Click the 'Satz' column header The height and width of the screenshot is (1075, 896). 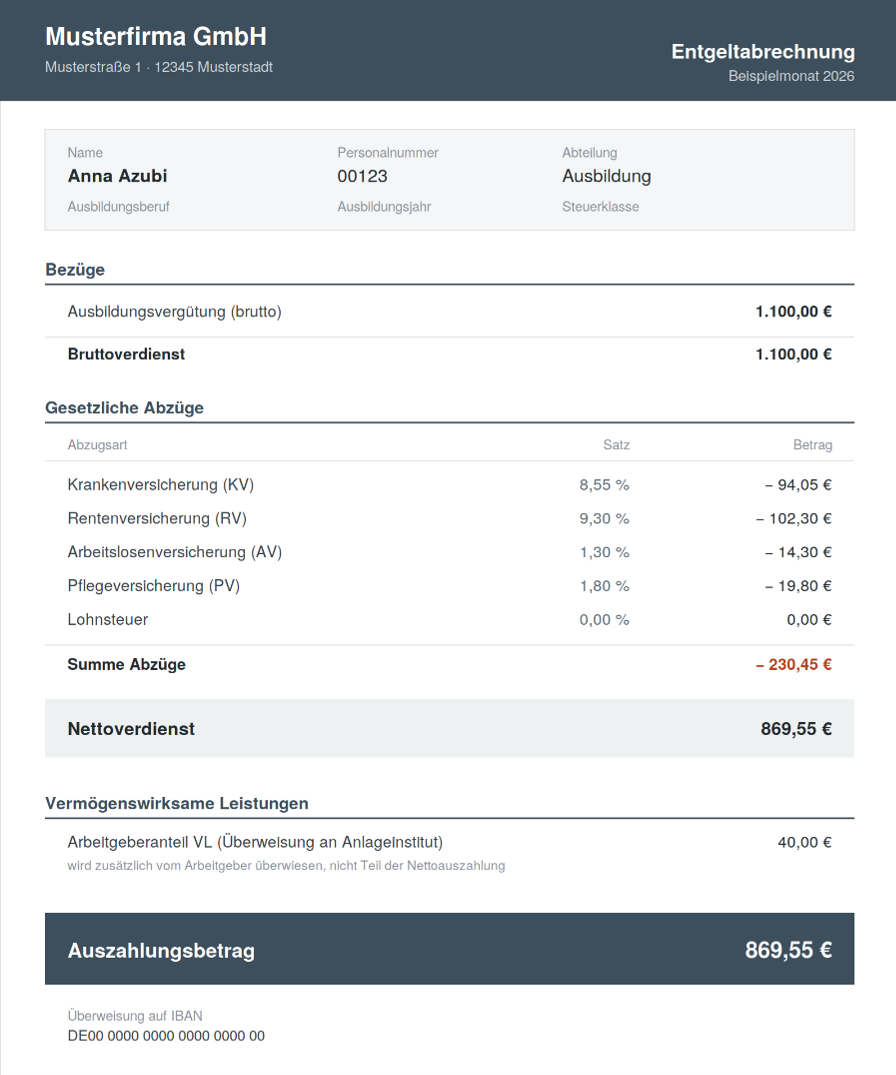[616, 445]
